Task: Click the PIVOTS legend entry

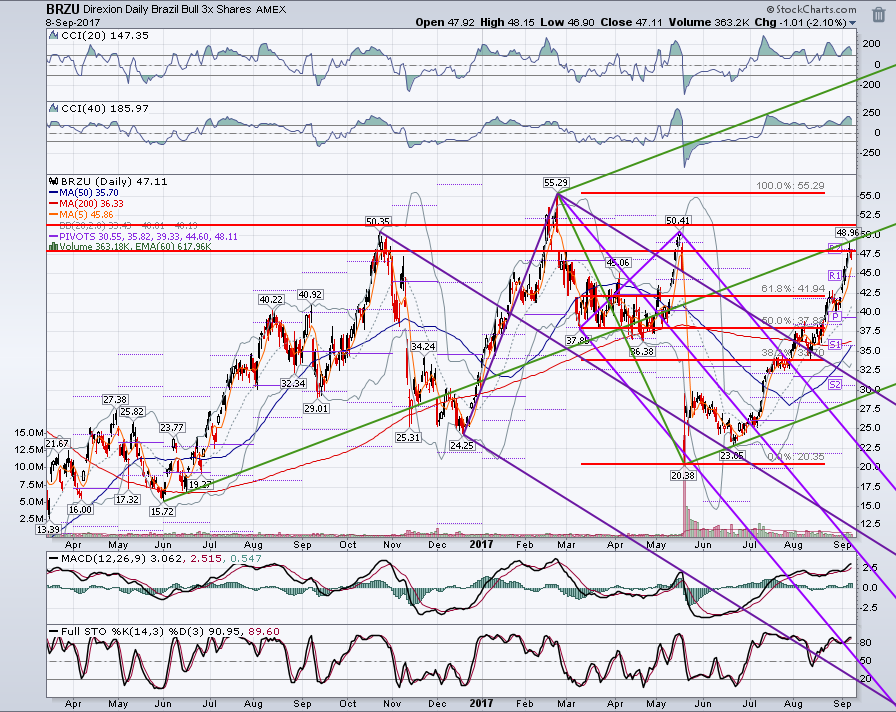Action: tap(143, 237)
